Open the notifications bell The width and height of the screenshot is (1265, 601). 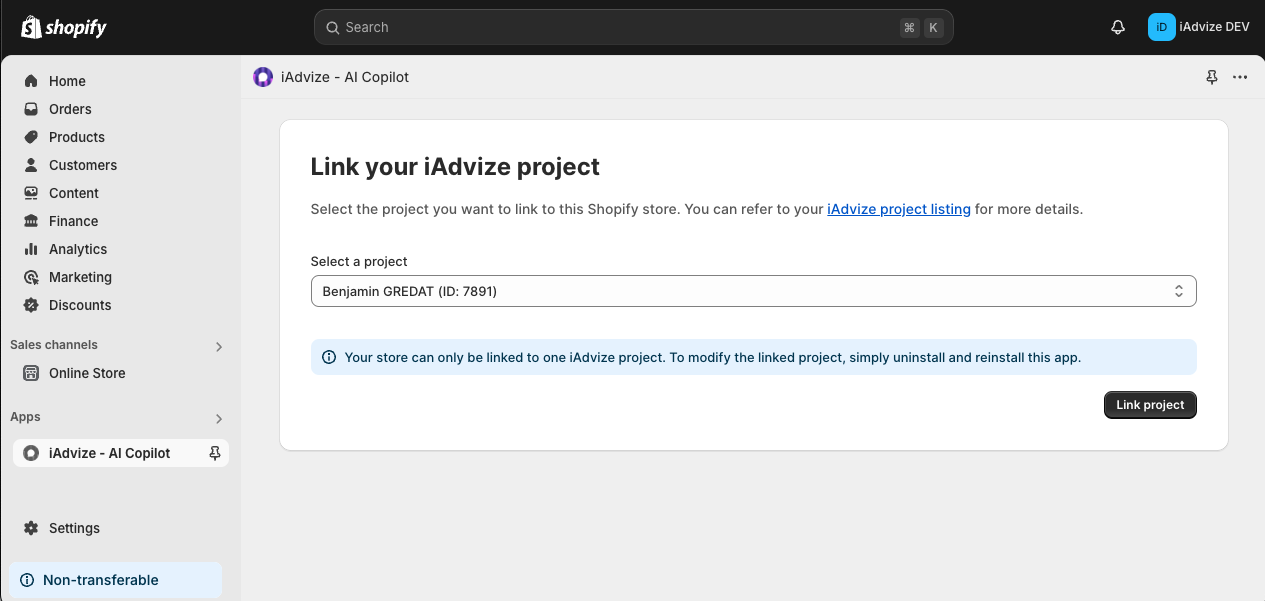(x=1118, y=27)
